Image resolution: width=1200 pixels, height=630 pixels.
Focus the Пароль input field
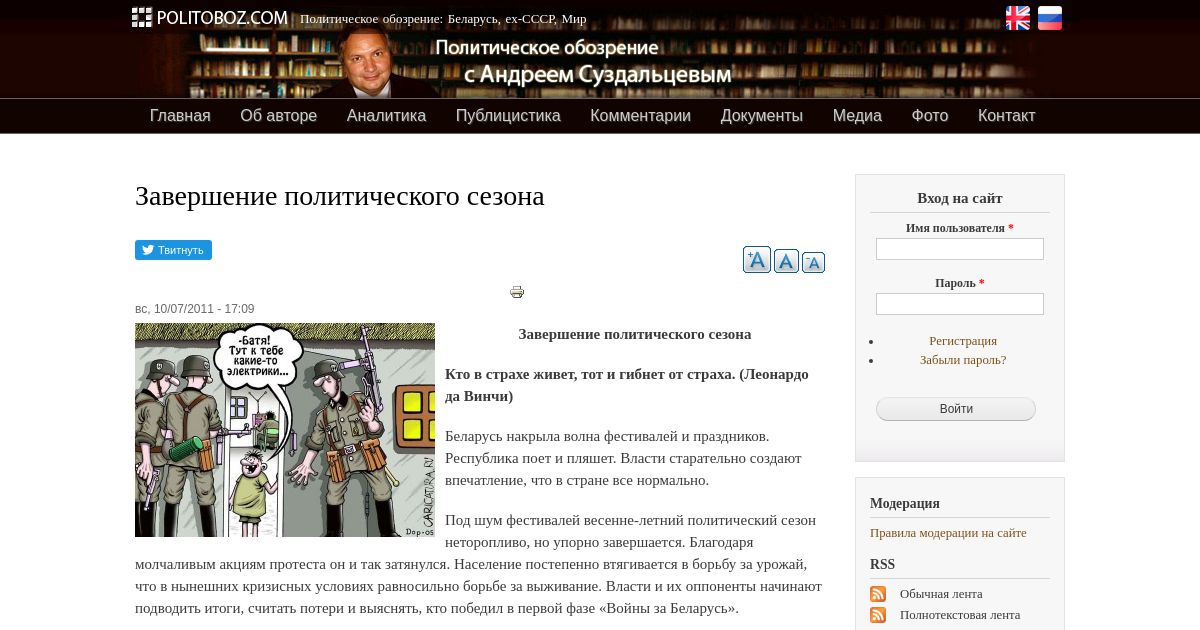[960, 304]
